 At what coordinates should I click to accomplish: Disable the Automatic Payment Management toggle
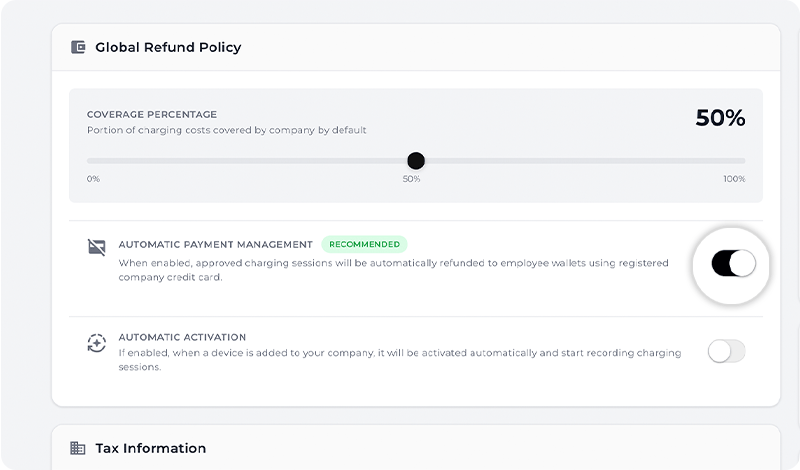733,264
